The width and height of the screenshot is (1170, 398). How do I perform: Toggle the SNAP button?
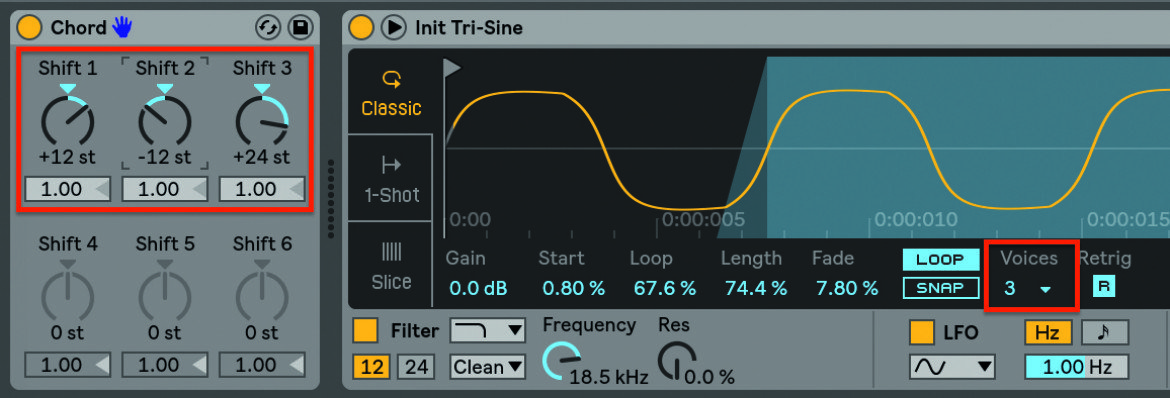(x=940, y=288)
